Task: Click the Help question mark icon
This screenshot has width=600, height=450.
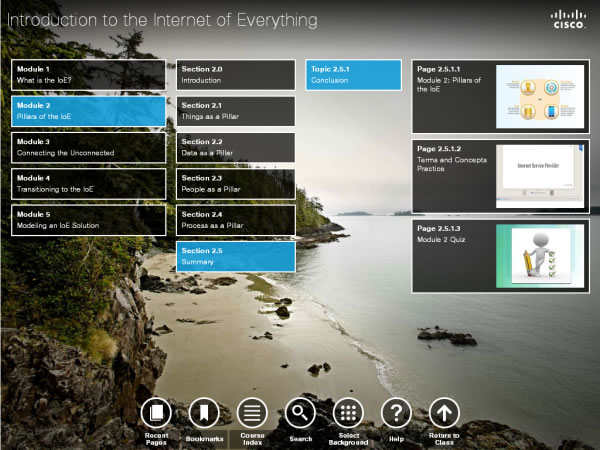Action: click(396, 412)
